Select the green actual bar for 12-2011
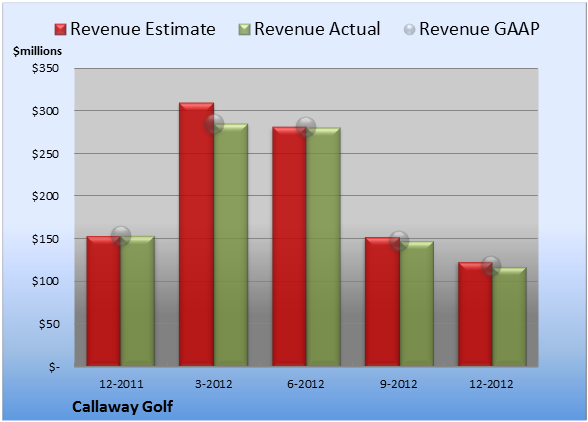Screen dimensions: 588x422 click(138, 301)
